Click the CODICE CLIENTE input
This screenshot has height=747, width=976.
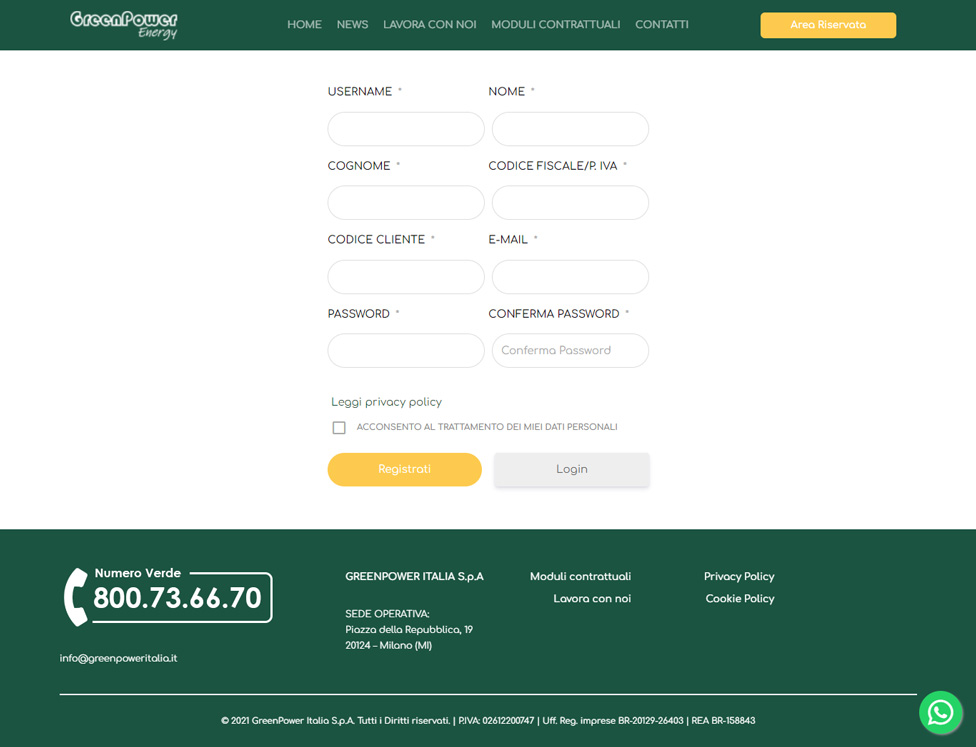[x=406, y=277]
